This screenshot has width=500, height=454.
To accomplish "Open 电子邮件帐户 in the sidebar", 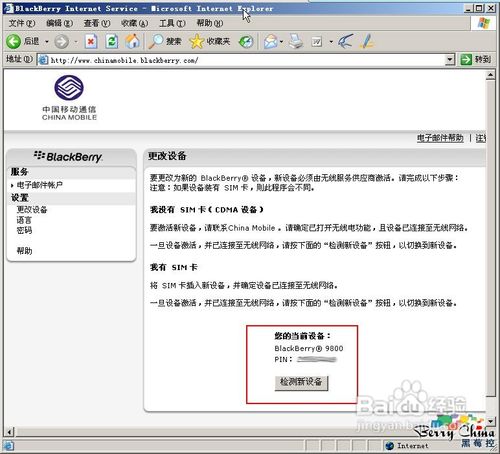I will click(x=39, y=185).
